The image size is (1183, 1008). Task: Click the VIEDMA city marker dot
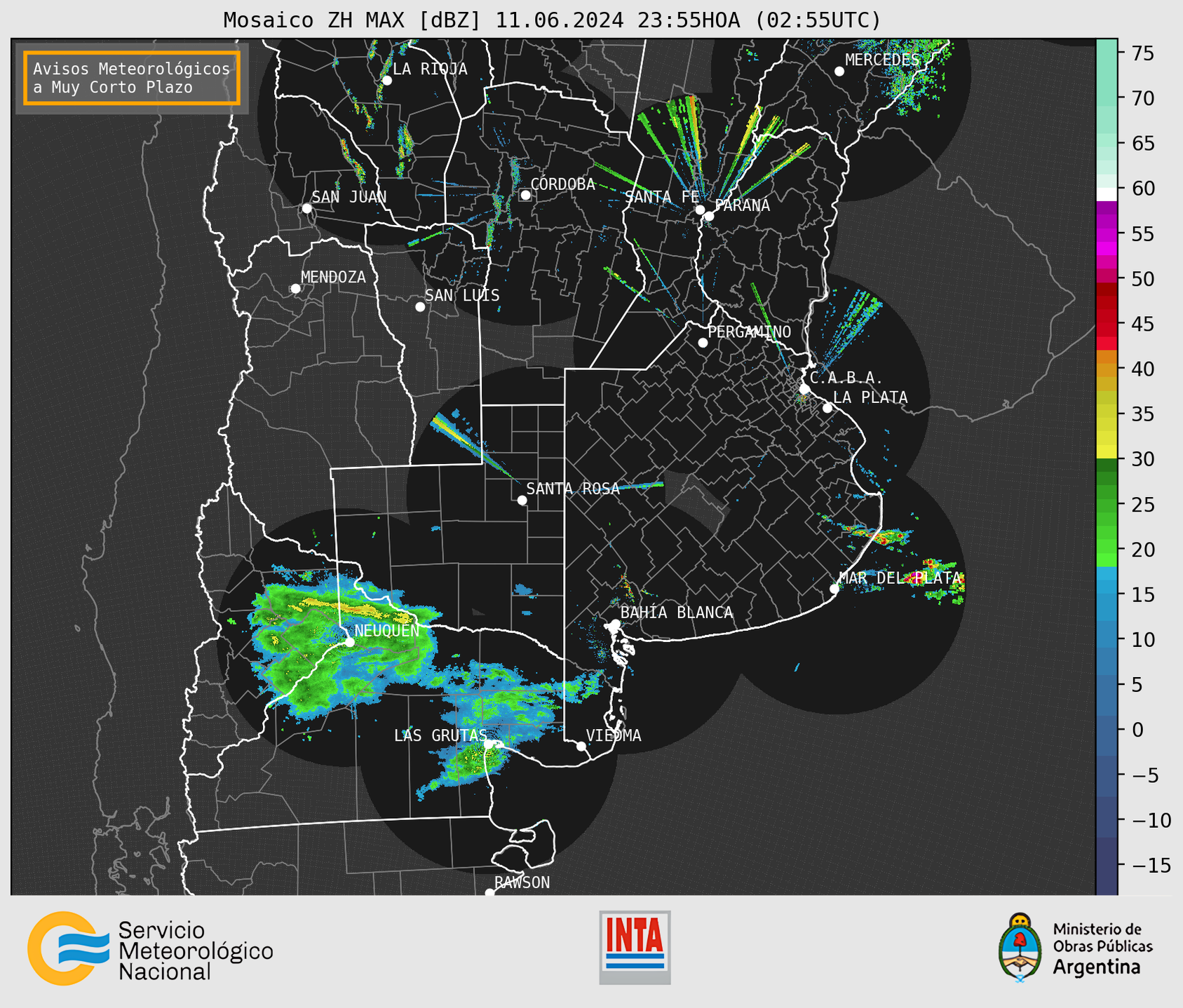tap(581, 747)
